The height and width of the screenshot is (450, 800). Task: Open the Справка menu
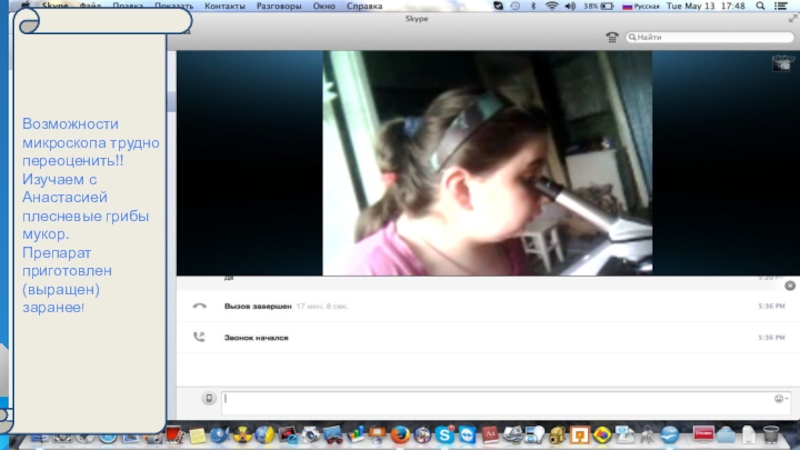click(x=364, y=6)
